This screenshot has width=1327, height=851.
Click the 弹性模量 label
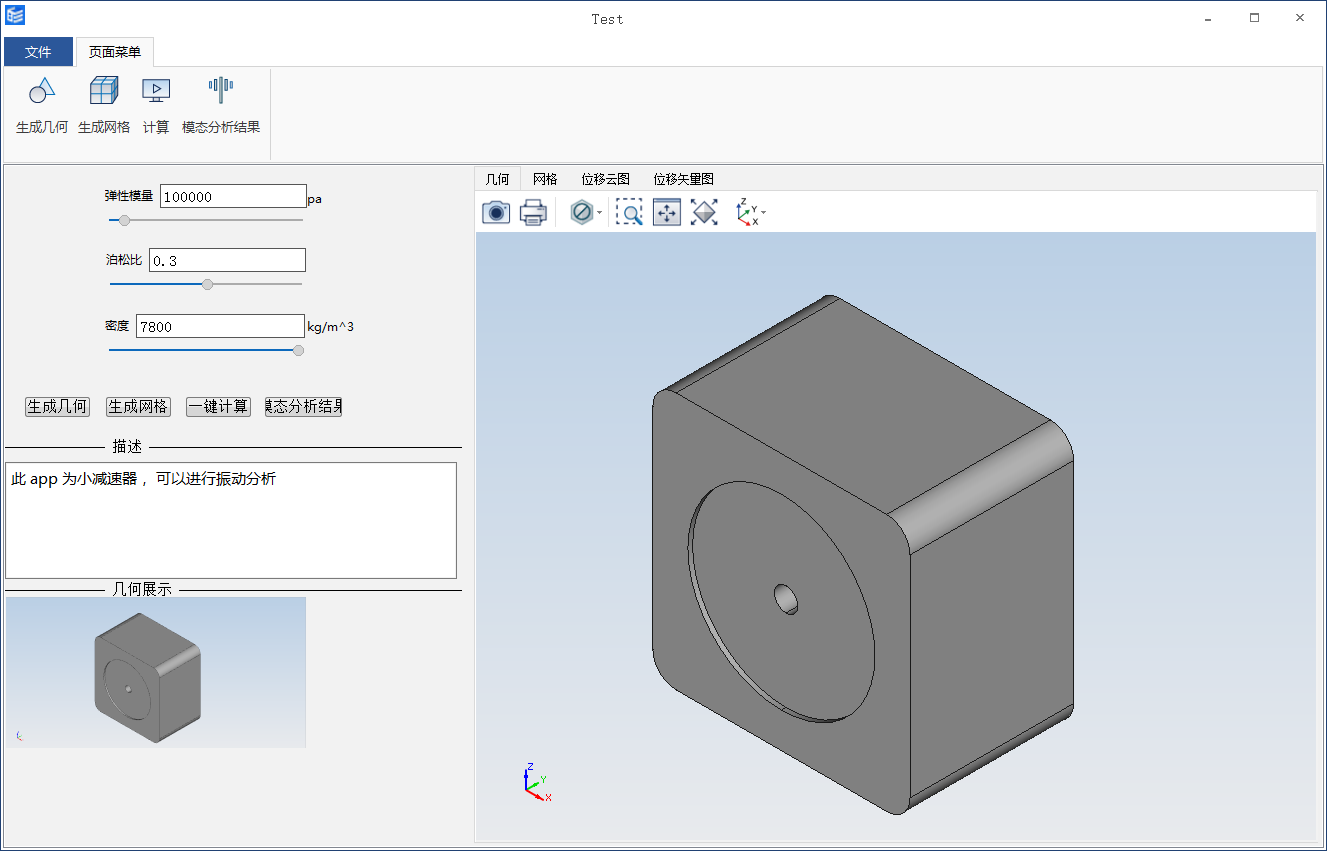pos(129,197)
